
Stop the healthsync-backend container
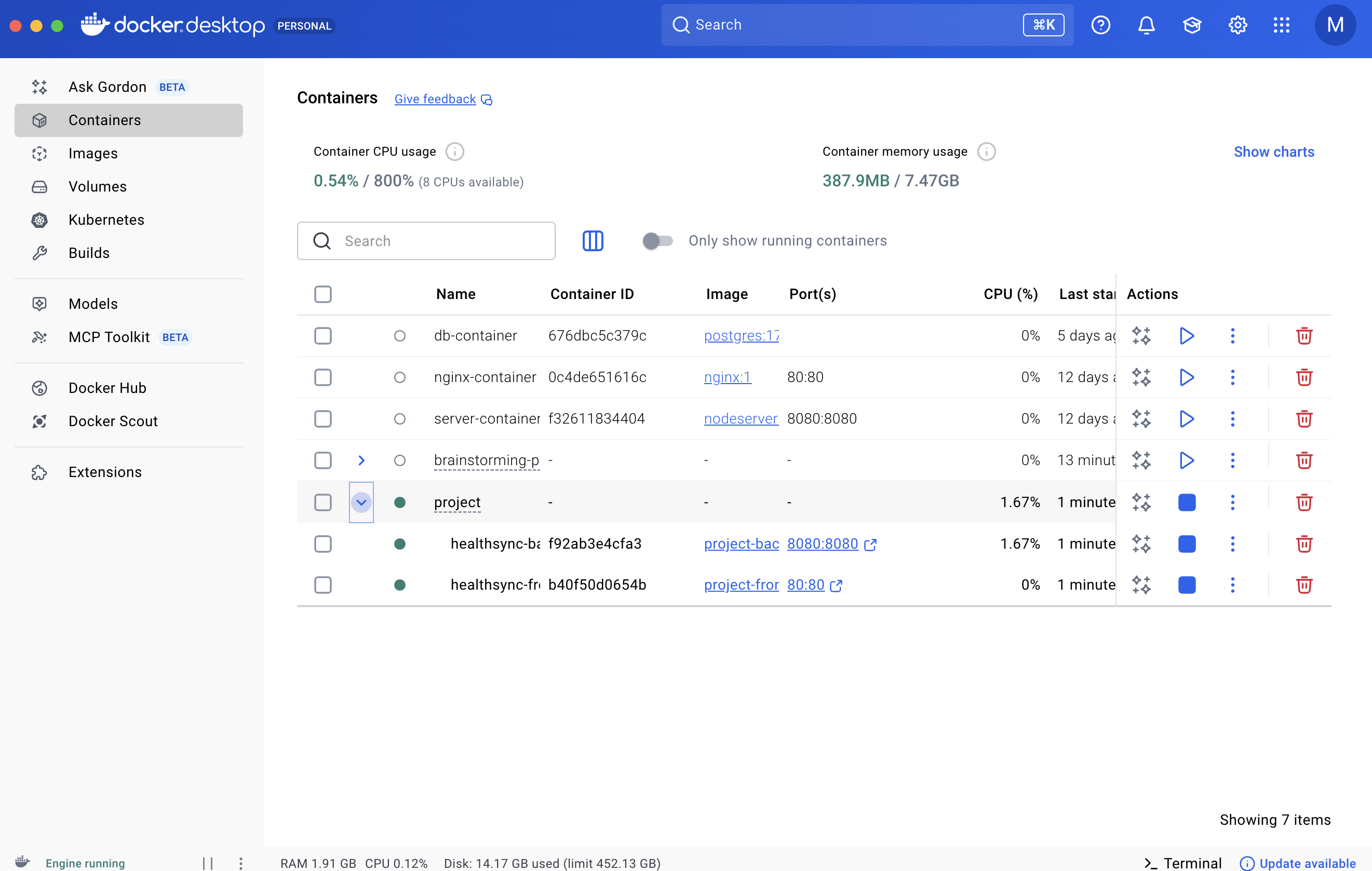point(1186,543)
